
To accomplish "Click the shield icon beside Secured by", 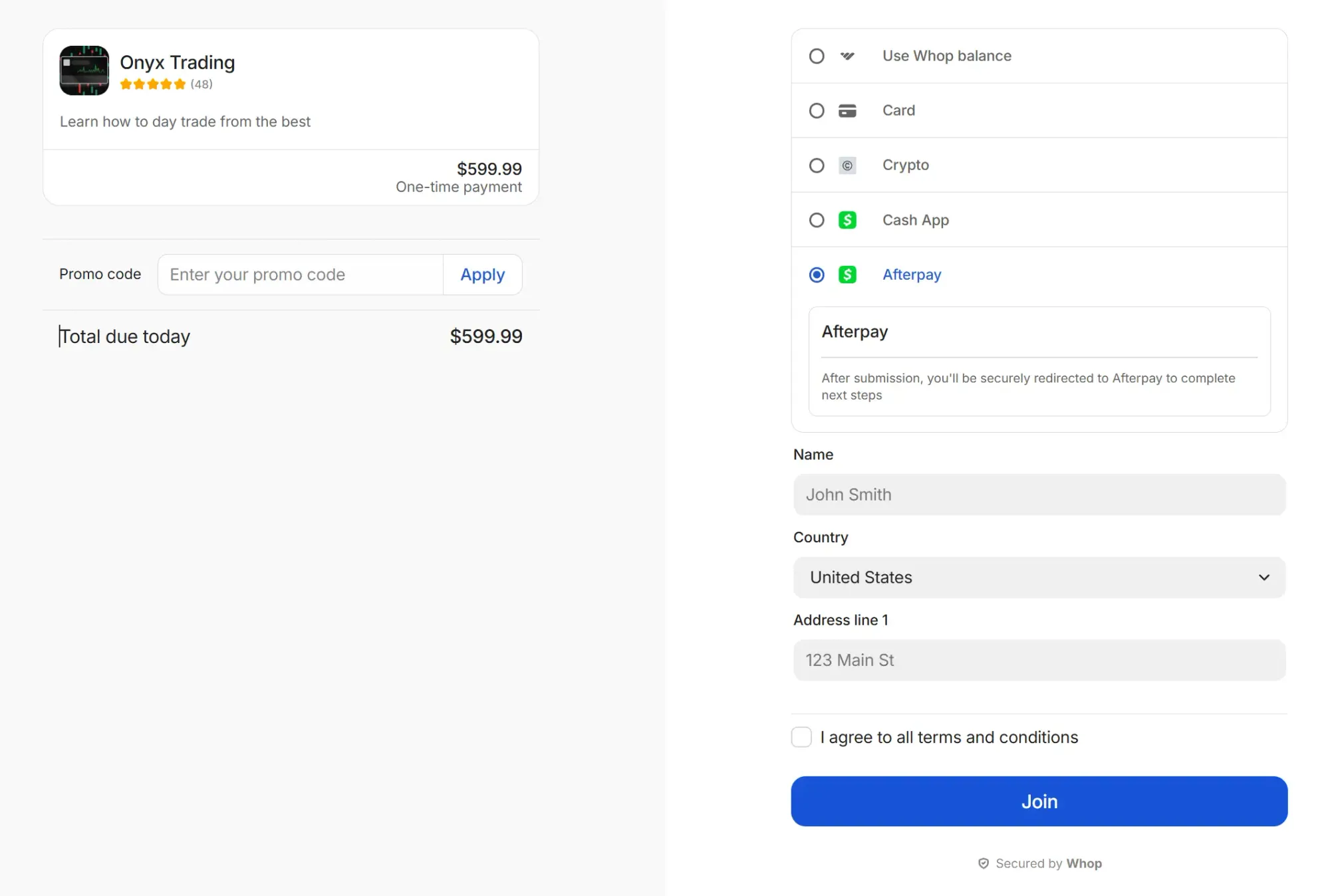I will (x=983, y=863).
